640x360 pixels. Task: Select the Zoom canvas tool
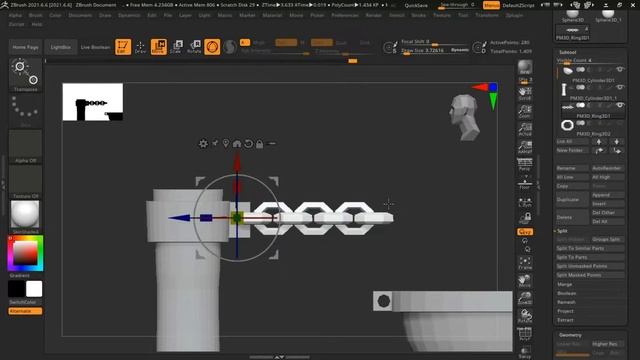tap(525, 111)
